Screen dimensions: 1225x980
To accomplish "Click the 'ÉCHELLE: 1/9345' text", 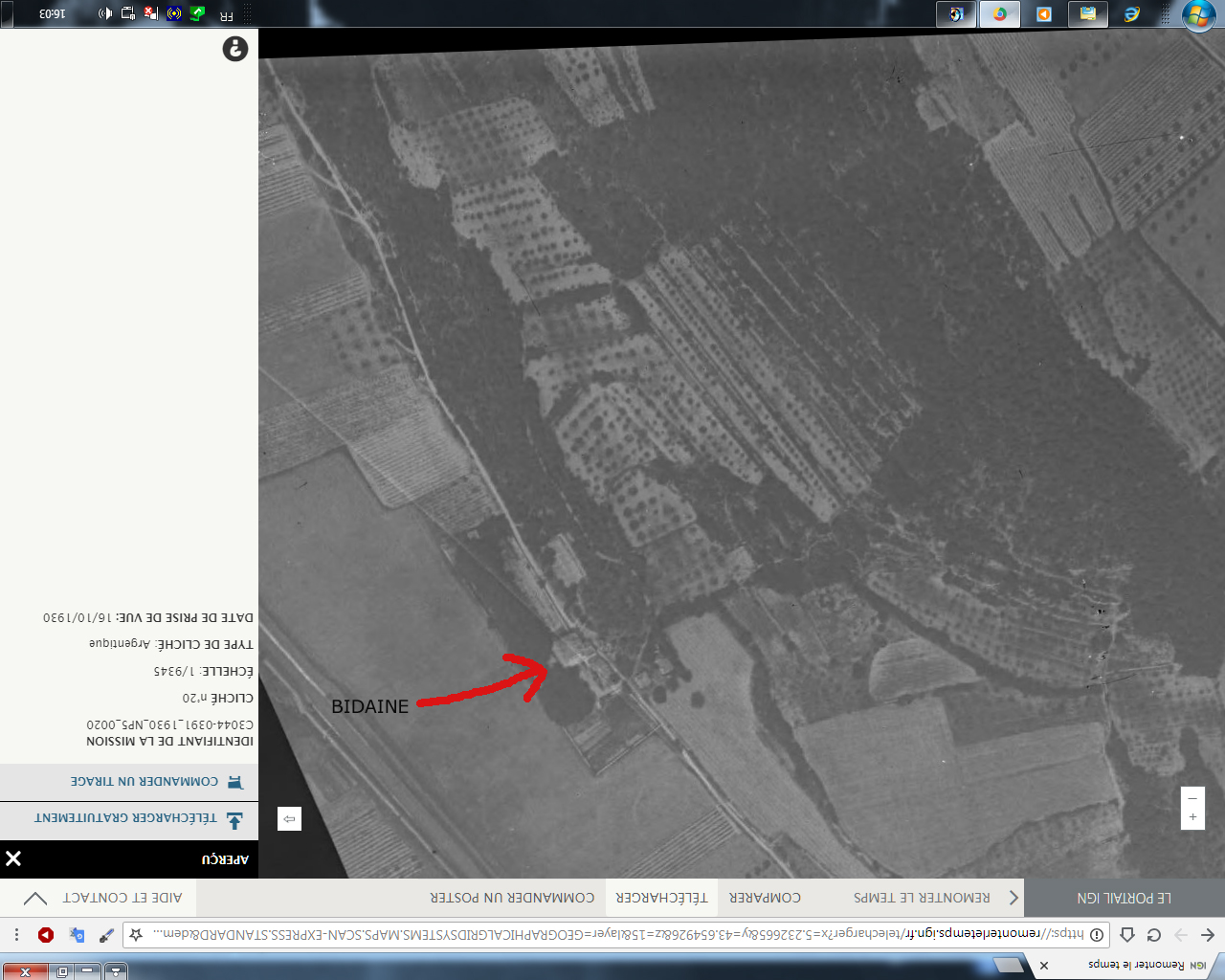I will 203,672.
